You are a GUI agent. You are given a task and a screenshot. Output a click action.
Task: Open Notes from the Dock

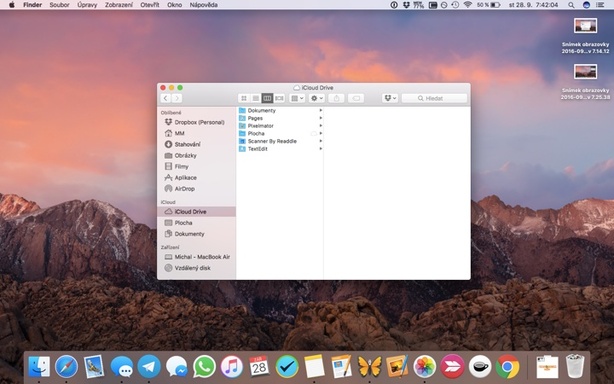(314, 367)
